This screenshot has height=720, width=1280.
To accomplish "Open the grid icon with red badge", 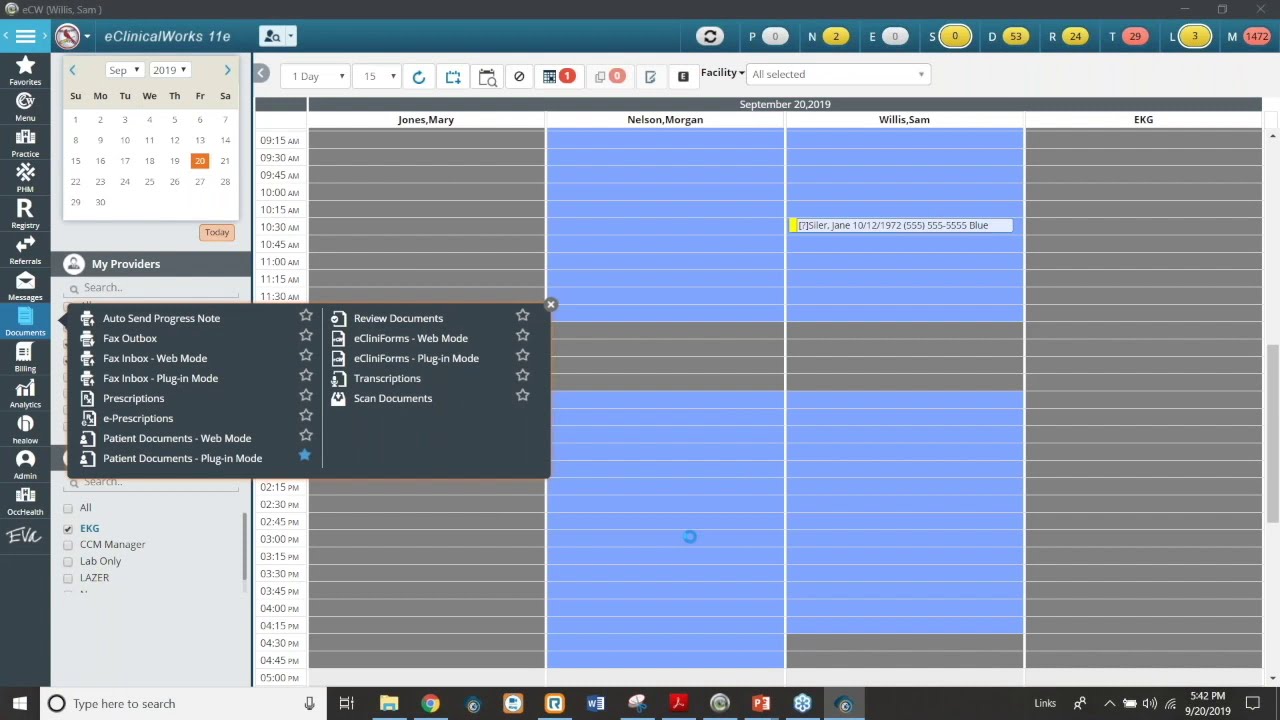I will pos(558,76).
